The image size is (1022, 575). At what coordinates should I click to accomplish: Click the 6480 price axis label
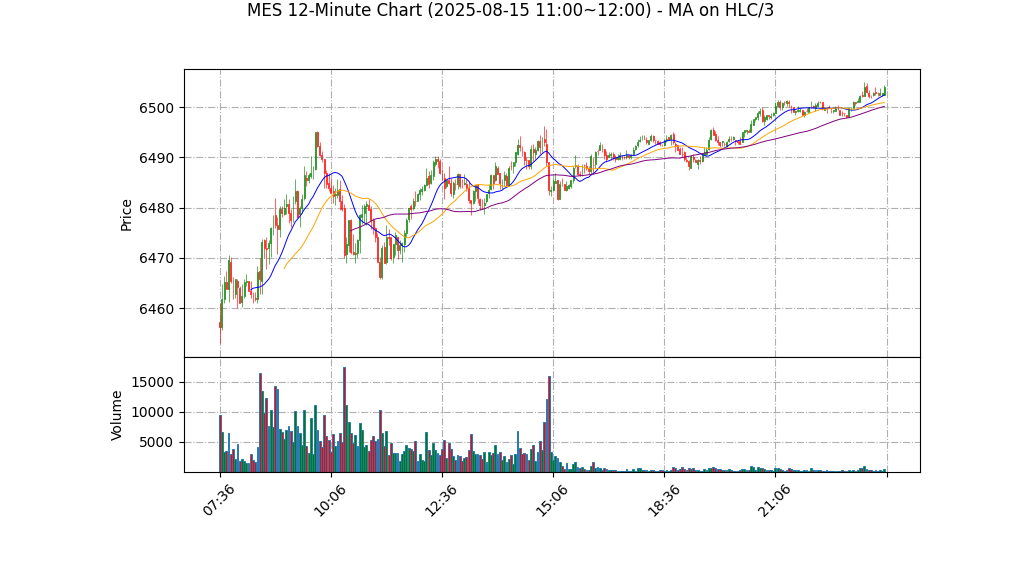(157, 209)
